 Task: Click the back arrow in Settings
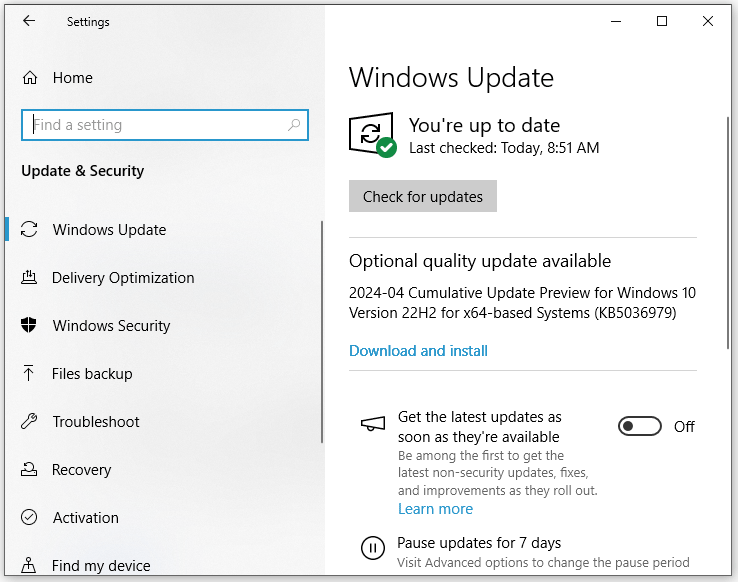29,21
